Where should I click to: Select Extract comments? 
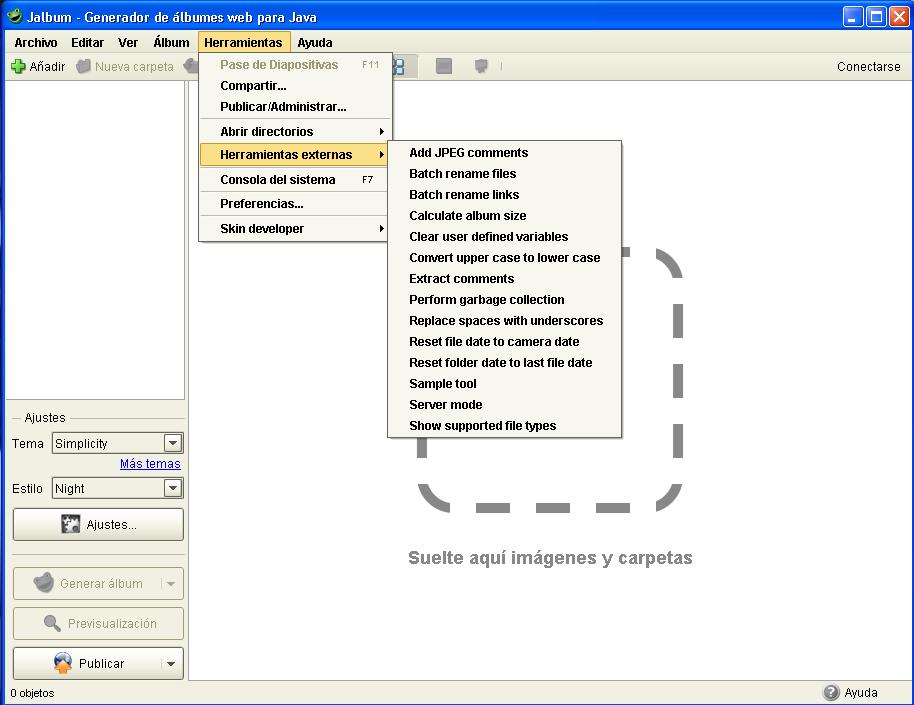(504, 279)
